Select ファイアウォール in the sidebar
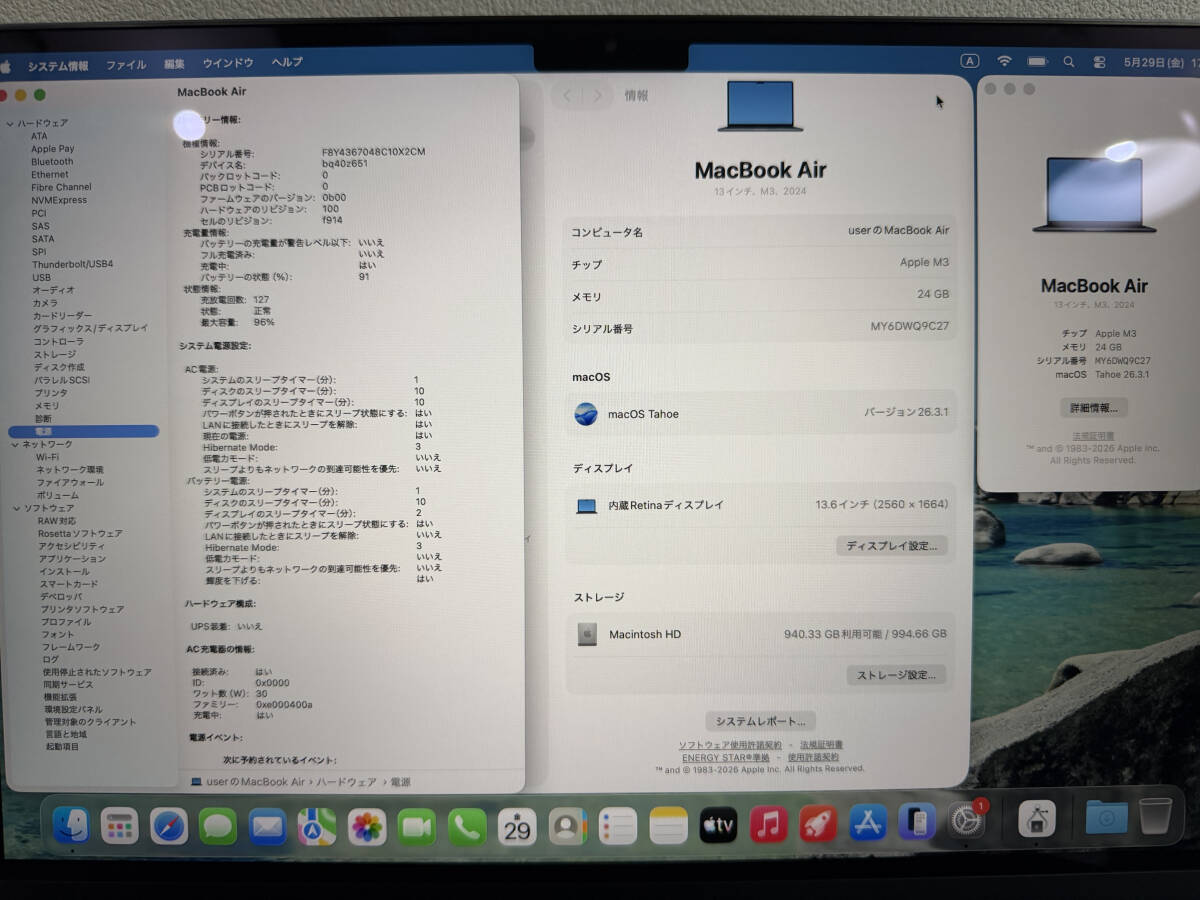The width and height of the screenshot is (1200, 900). [69, 482]
